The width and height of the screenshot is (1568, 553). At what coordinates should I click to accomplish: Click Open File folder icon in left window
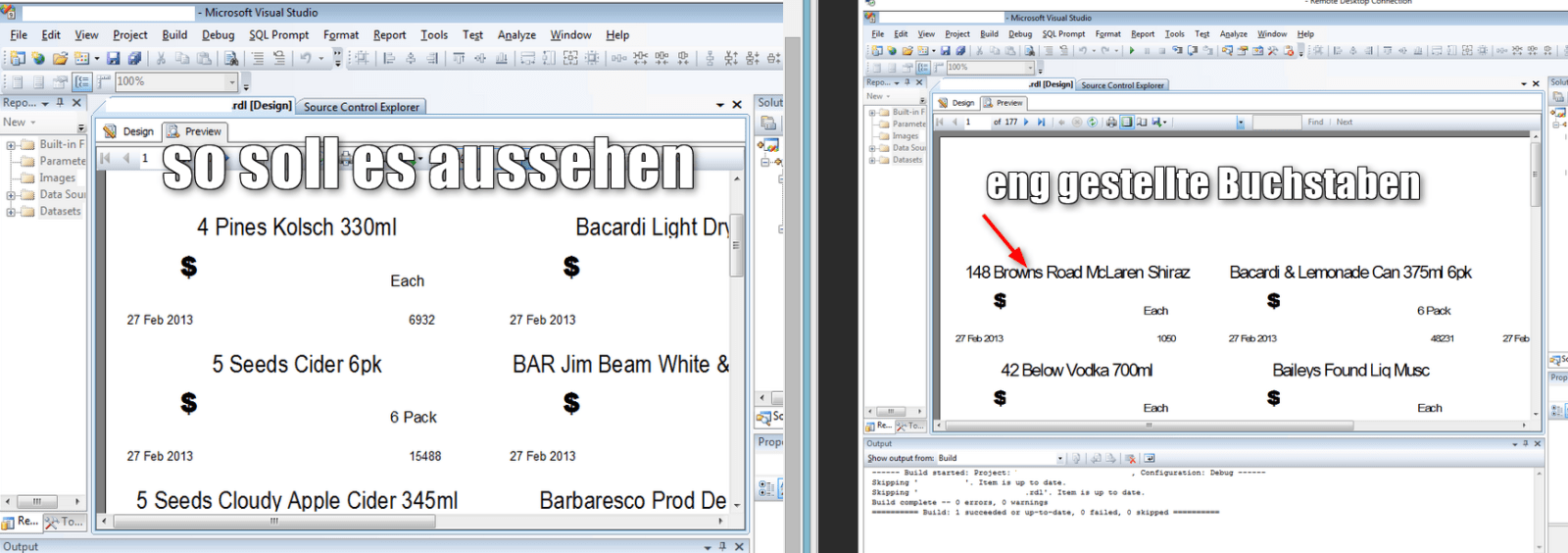point(60,58)
